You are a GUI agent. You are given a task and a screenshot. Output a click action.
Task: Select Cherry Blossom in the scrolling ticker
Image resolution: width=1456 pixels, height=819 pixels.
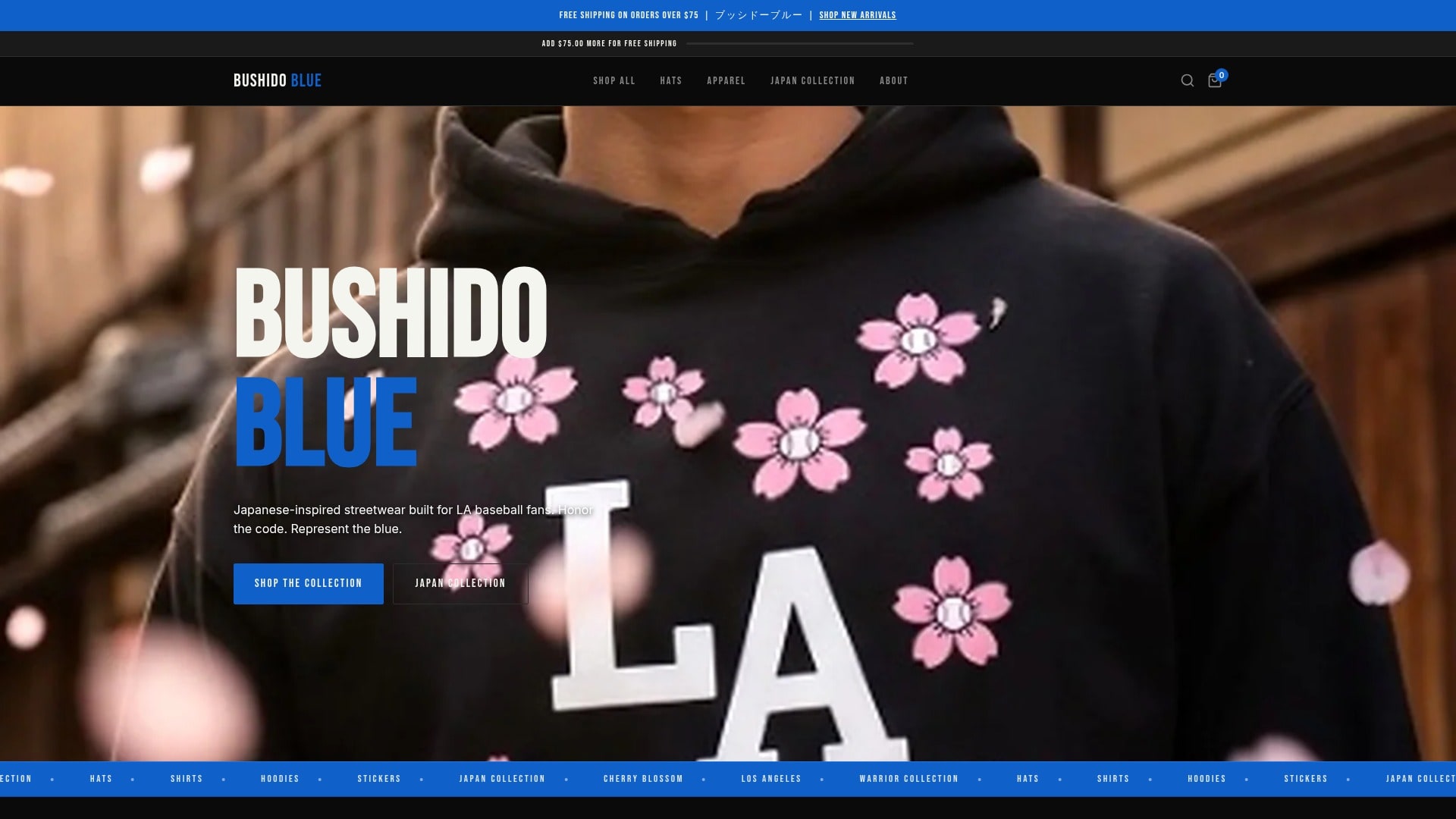coord(644,779)
